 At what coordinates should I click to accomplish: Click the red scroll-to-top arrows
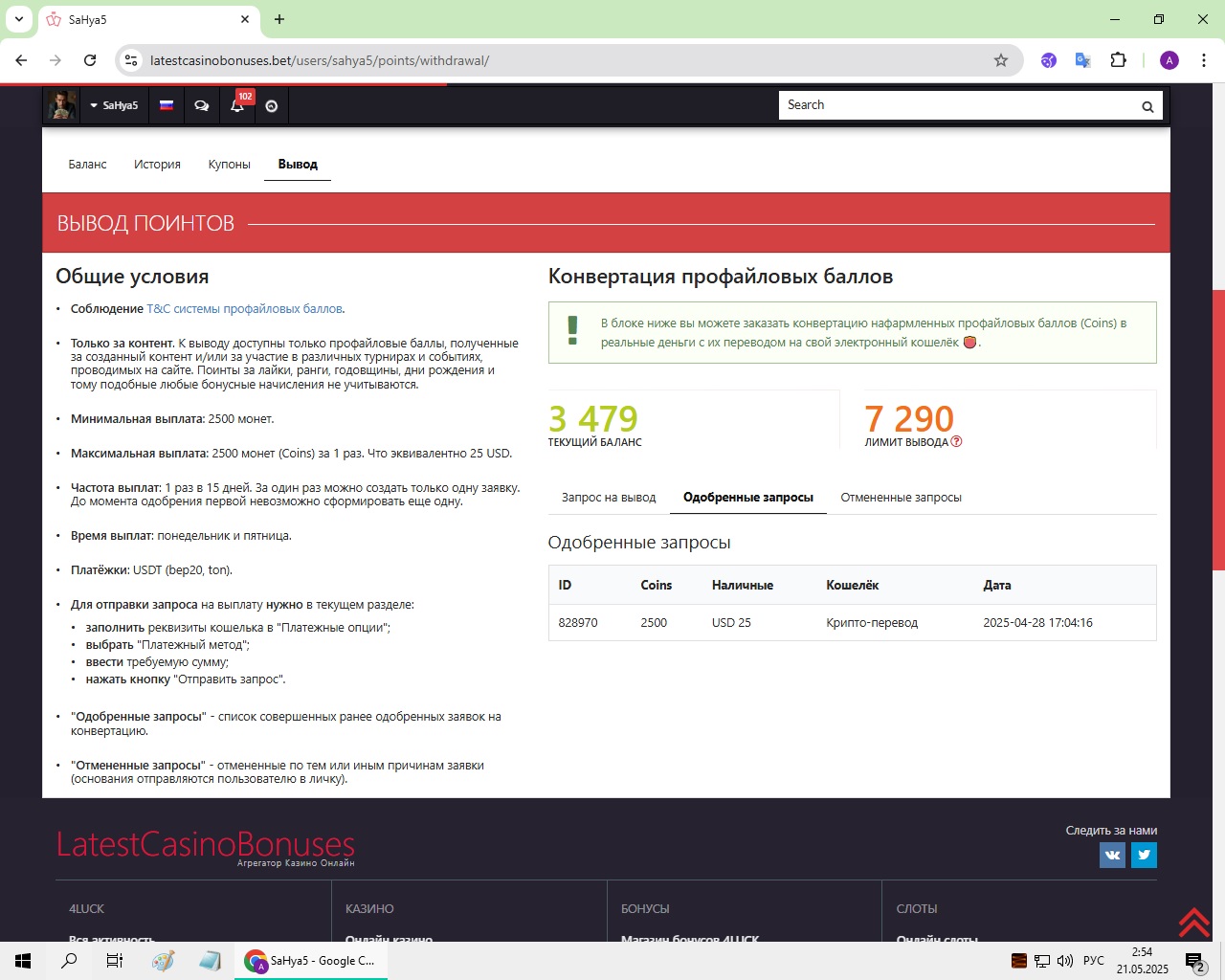pyautogui.click(x=1193, y=922)
